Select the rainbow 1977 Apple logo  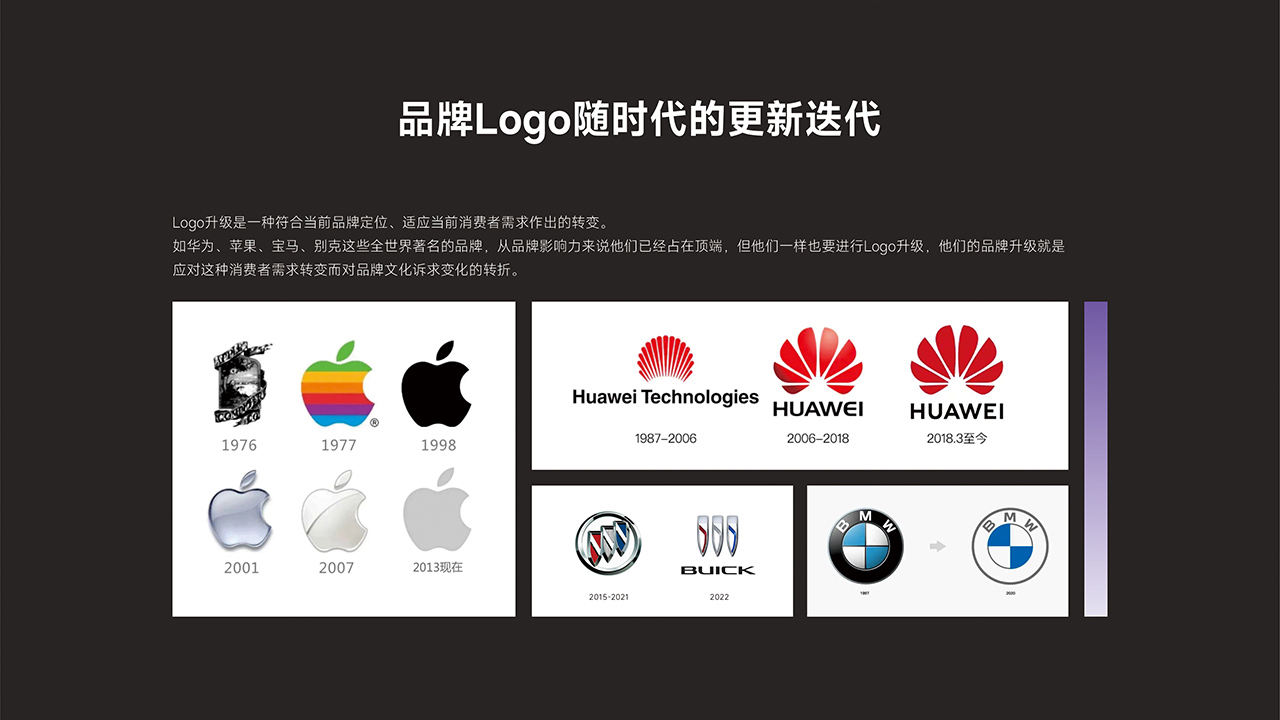(x=339, y=384)
